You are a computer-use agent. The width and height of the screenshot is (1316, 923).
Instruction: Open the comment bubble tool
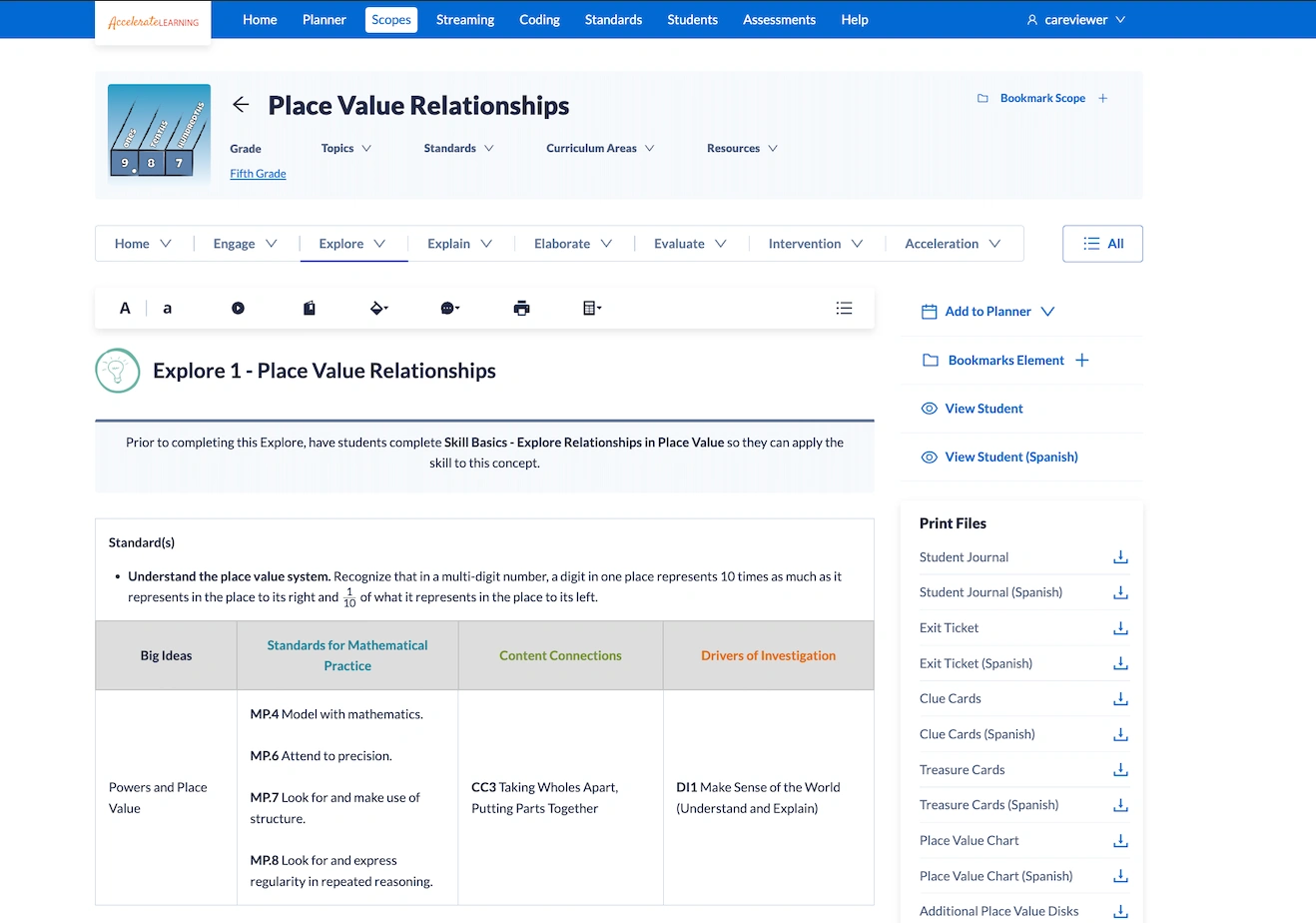pos(449,309)
